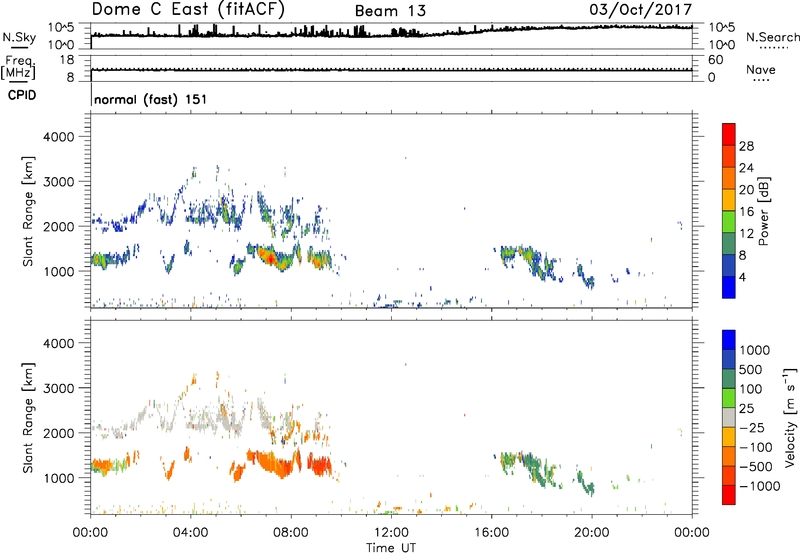Click the "18" tick on the frequency axis
Image resolution: width=800 pixels, height=554 pixels.
tap(67, 60)
